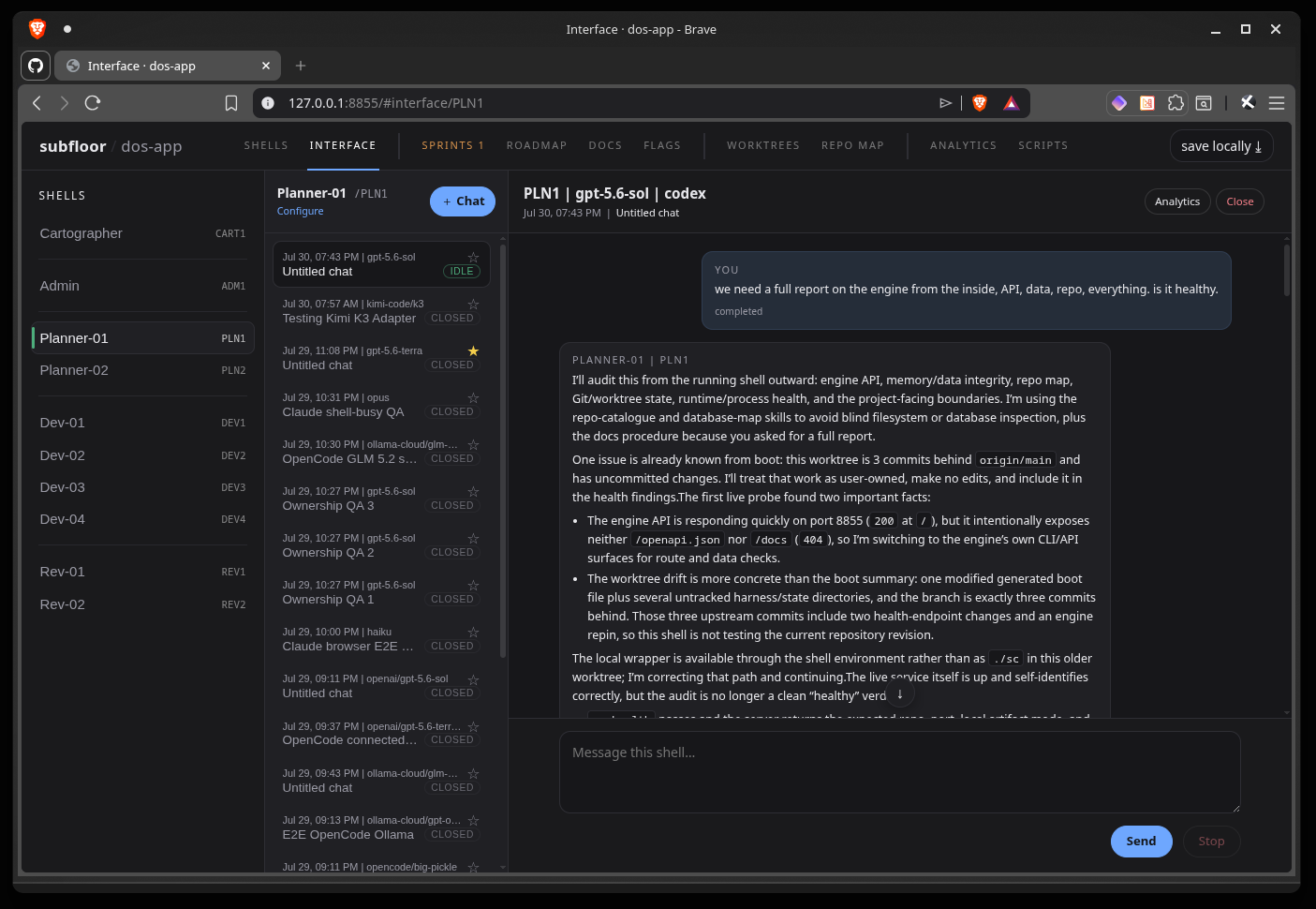Star the Ownership QA 1 chat
This screenshot has height=909, width=1316.
473,585
